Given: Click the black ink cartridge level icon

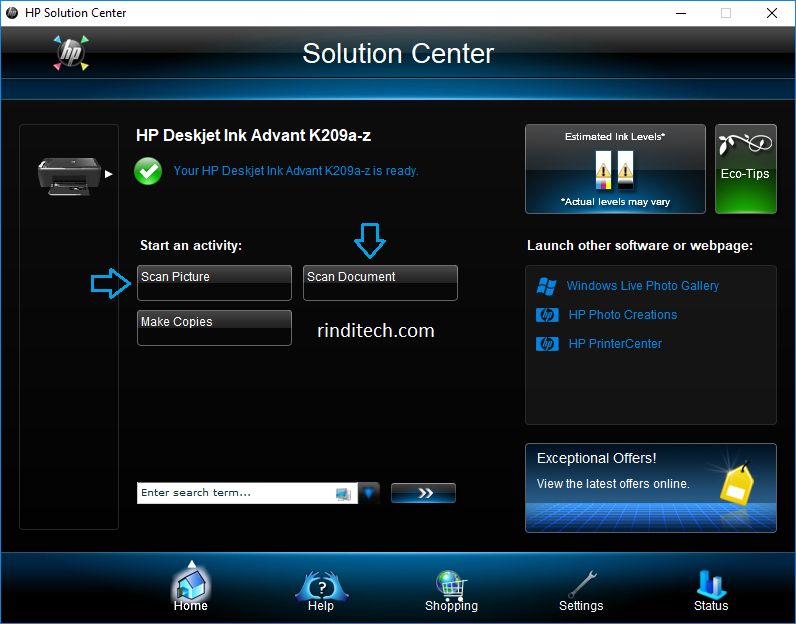Looking at the screenshot, I should [625, 170].
